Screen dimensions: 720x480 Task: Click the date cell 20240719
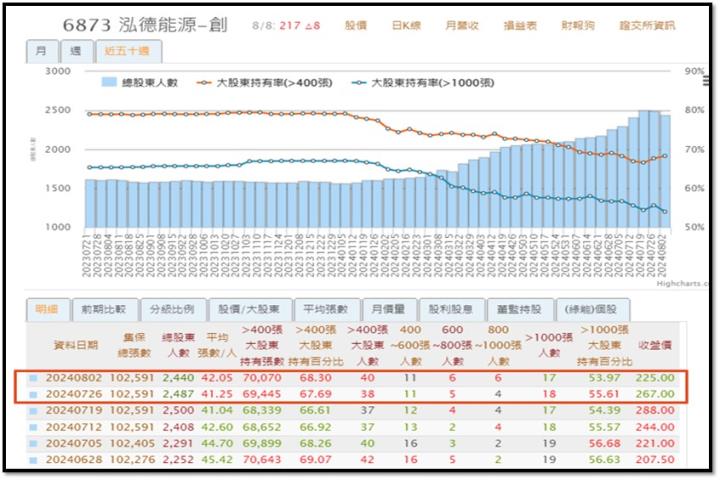tap(73, 411)
